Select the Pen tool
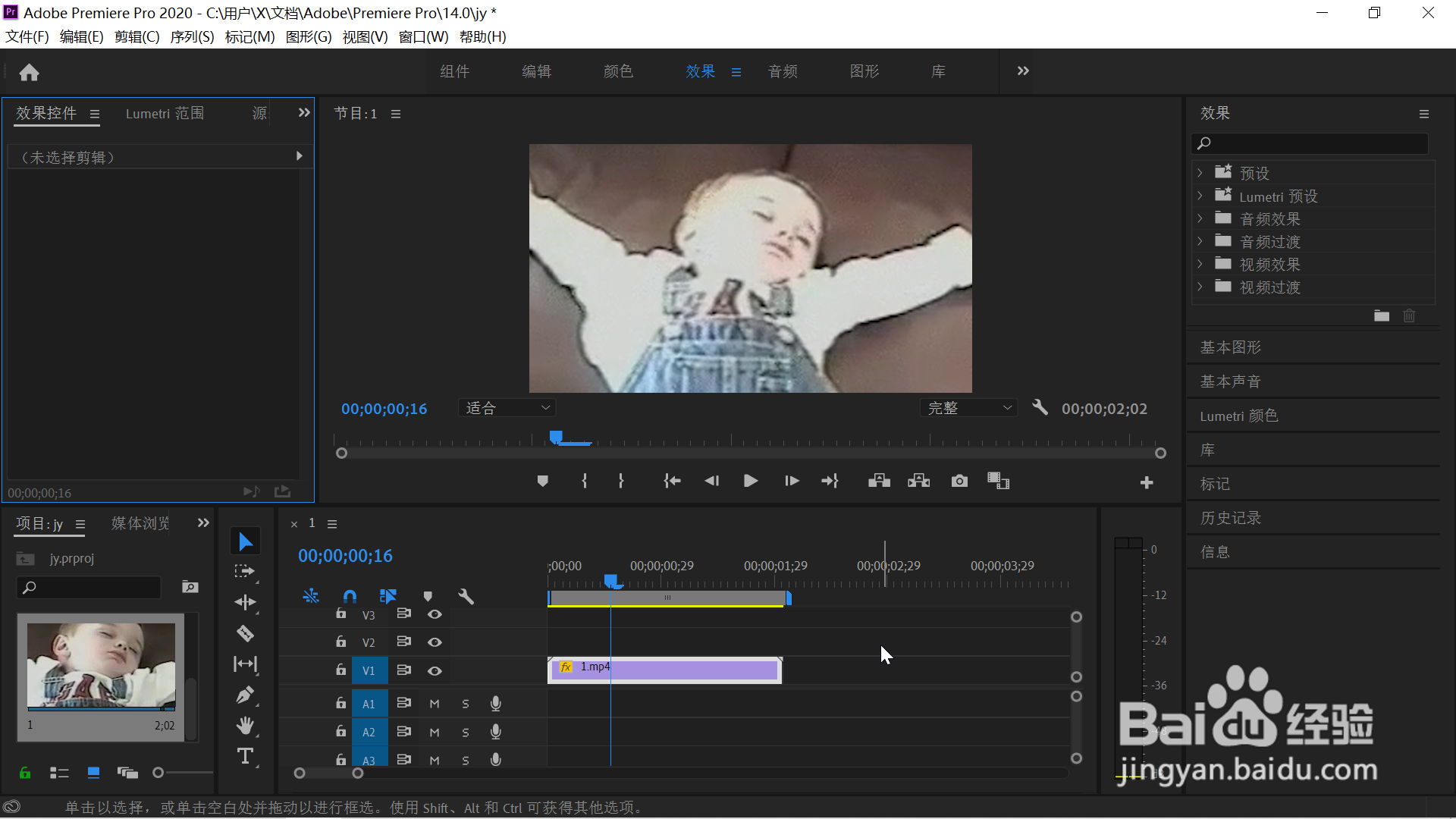This screenshot has height=819, width=1456. (x=245, y=695)
